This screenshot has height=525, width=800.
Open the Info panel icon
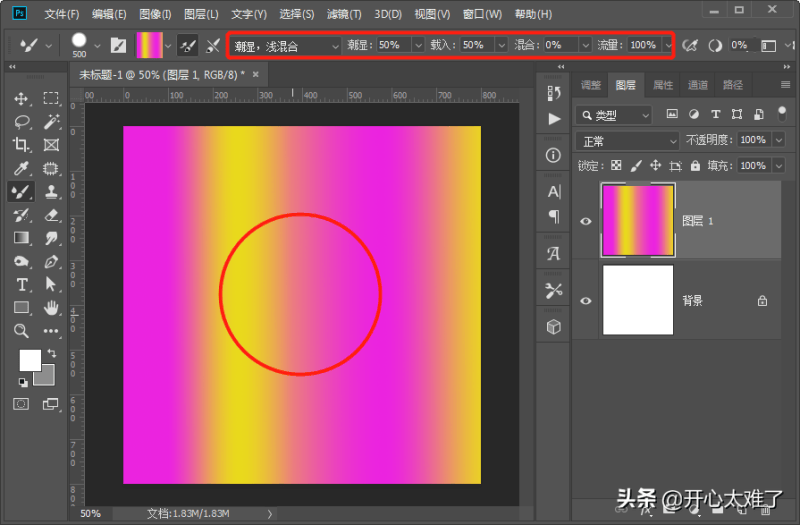coord(554,155)
